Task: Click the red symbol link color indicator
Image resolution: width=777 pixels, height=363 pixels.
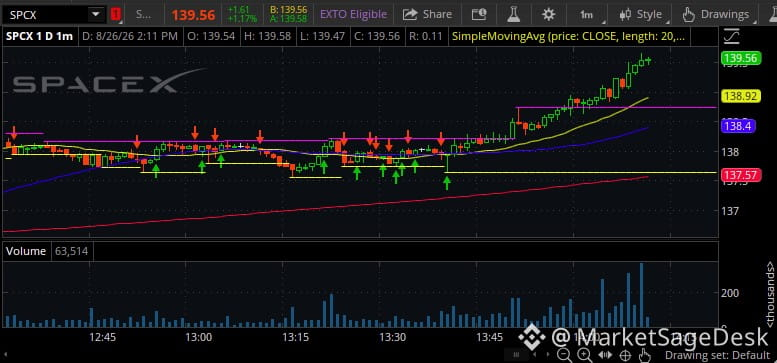Action: pos(116,14)
